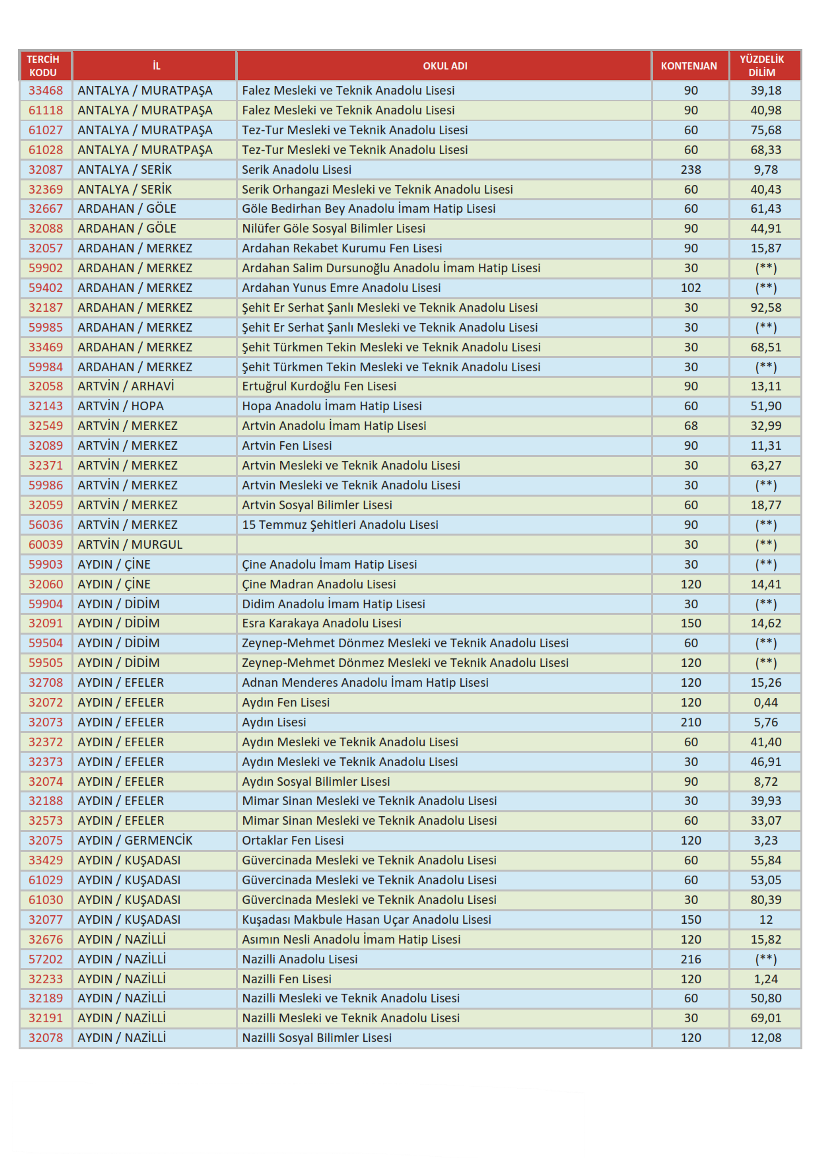
Task: Click Nazilli Fen Lisesi
Action: click(x=287, y=979)
